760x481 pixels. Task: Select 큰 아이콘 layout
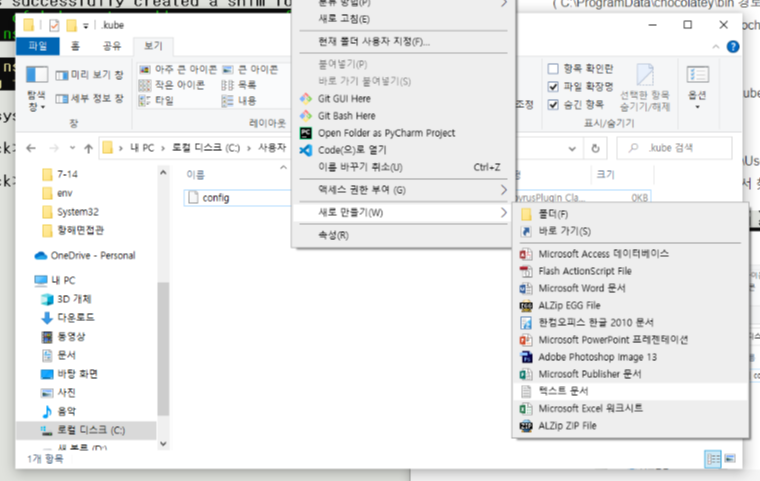250,69
